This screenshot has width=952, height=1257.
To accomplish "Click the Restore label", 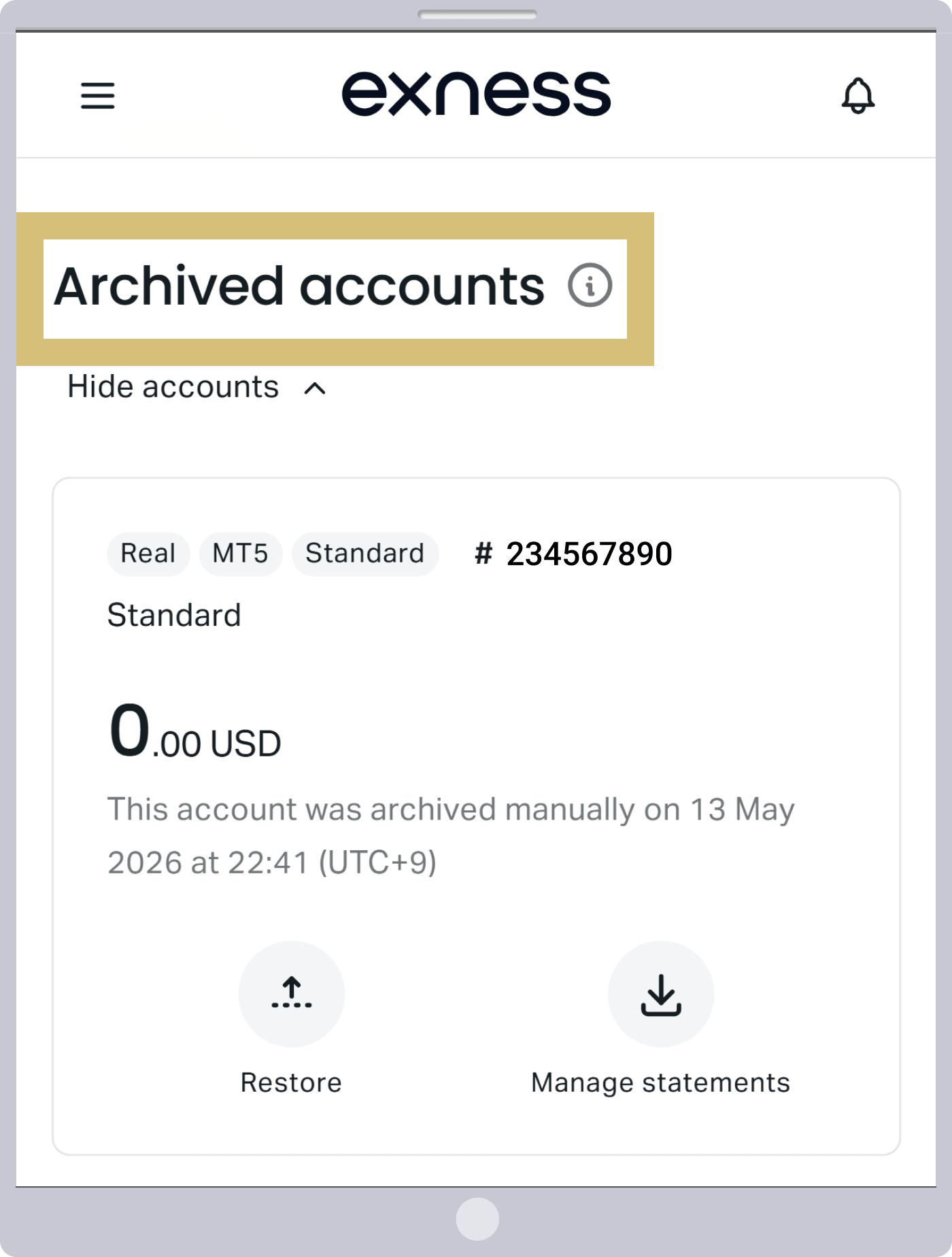I will tap(291, 1082).
